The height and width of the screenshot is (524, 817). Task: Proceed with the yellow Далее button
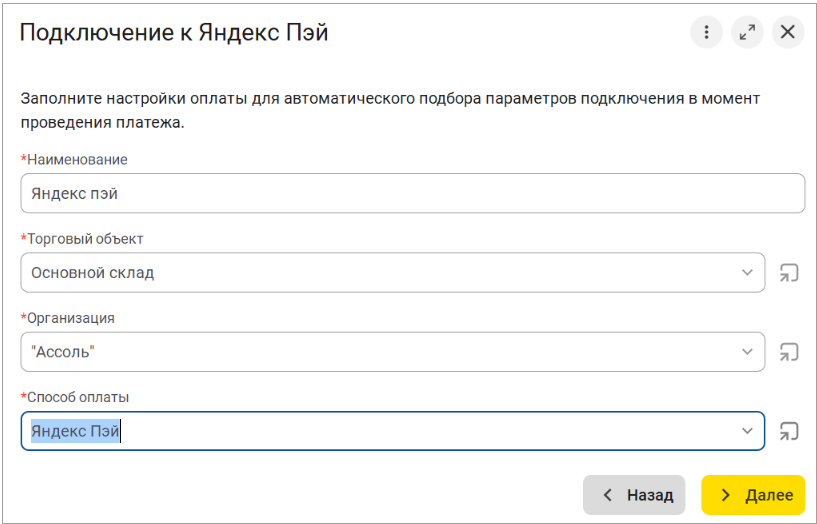coord(753,495)
